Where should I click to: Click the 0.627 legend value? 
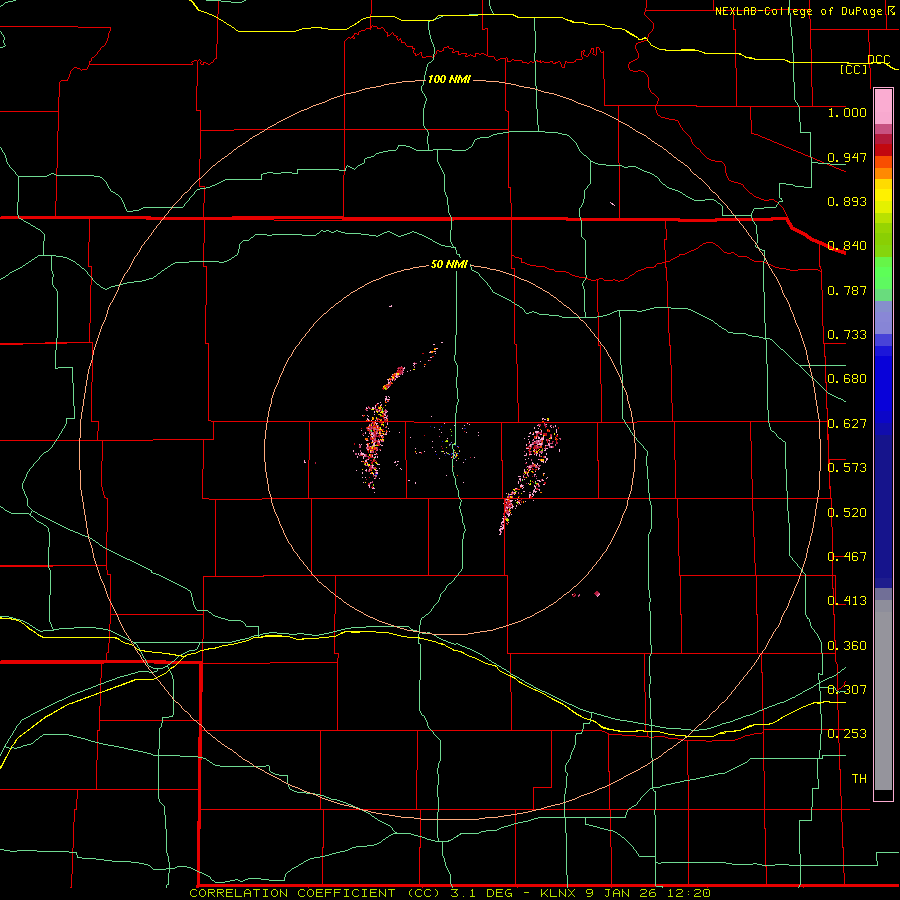[847, 424]
